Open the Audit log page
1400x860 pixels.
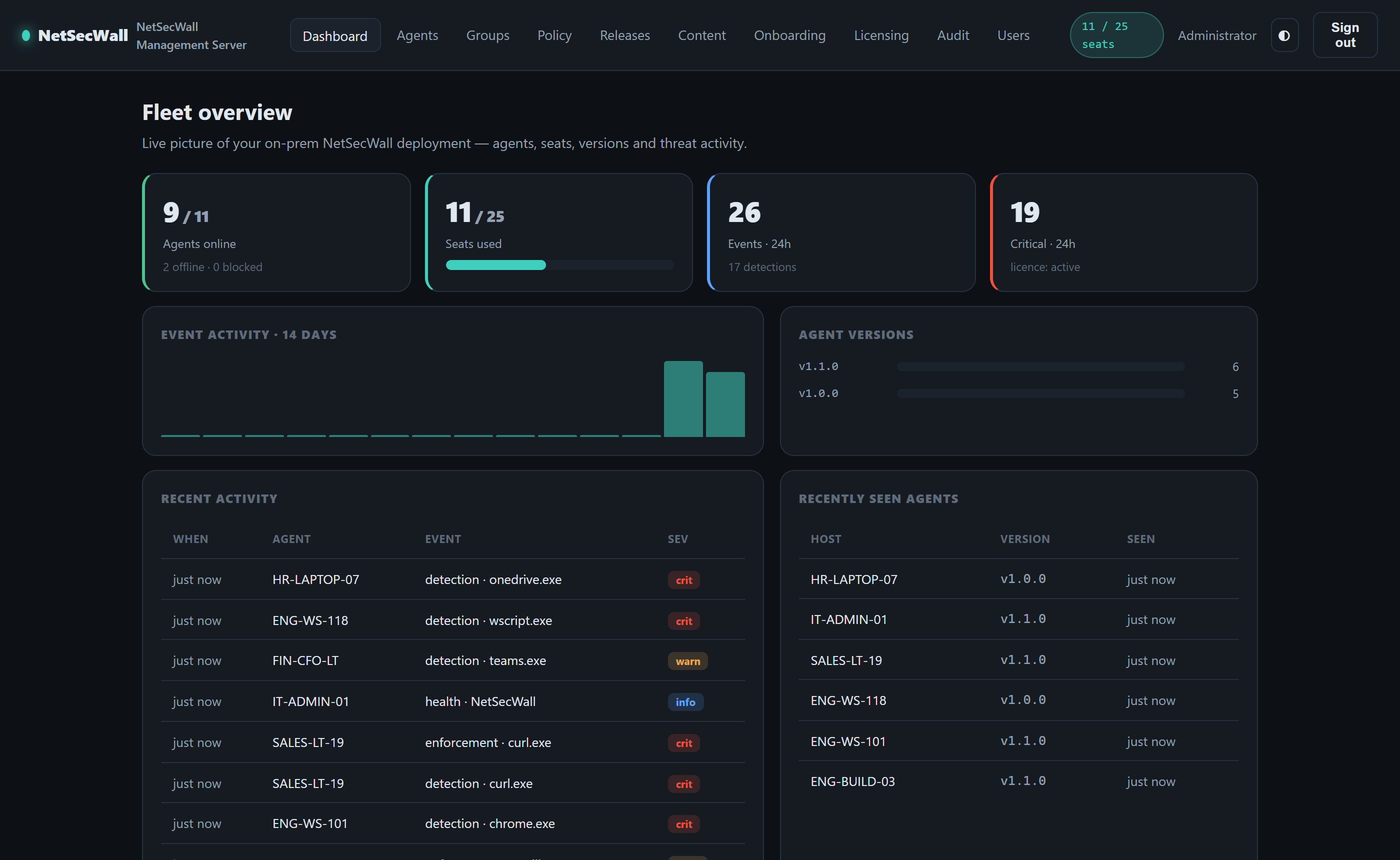(x=953, y=35)
